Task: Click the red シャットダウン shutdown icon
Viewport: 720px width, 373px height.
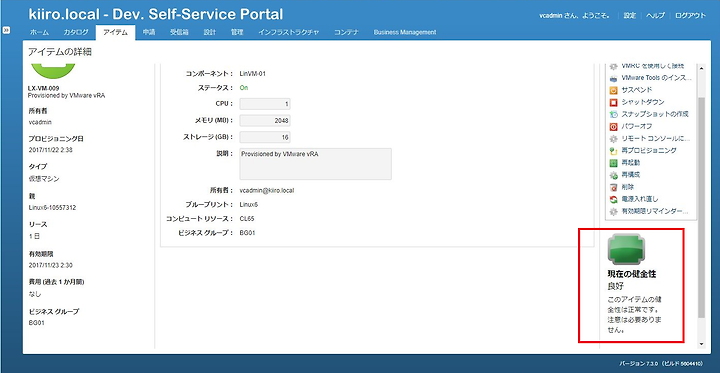Action: pos(613,102)
